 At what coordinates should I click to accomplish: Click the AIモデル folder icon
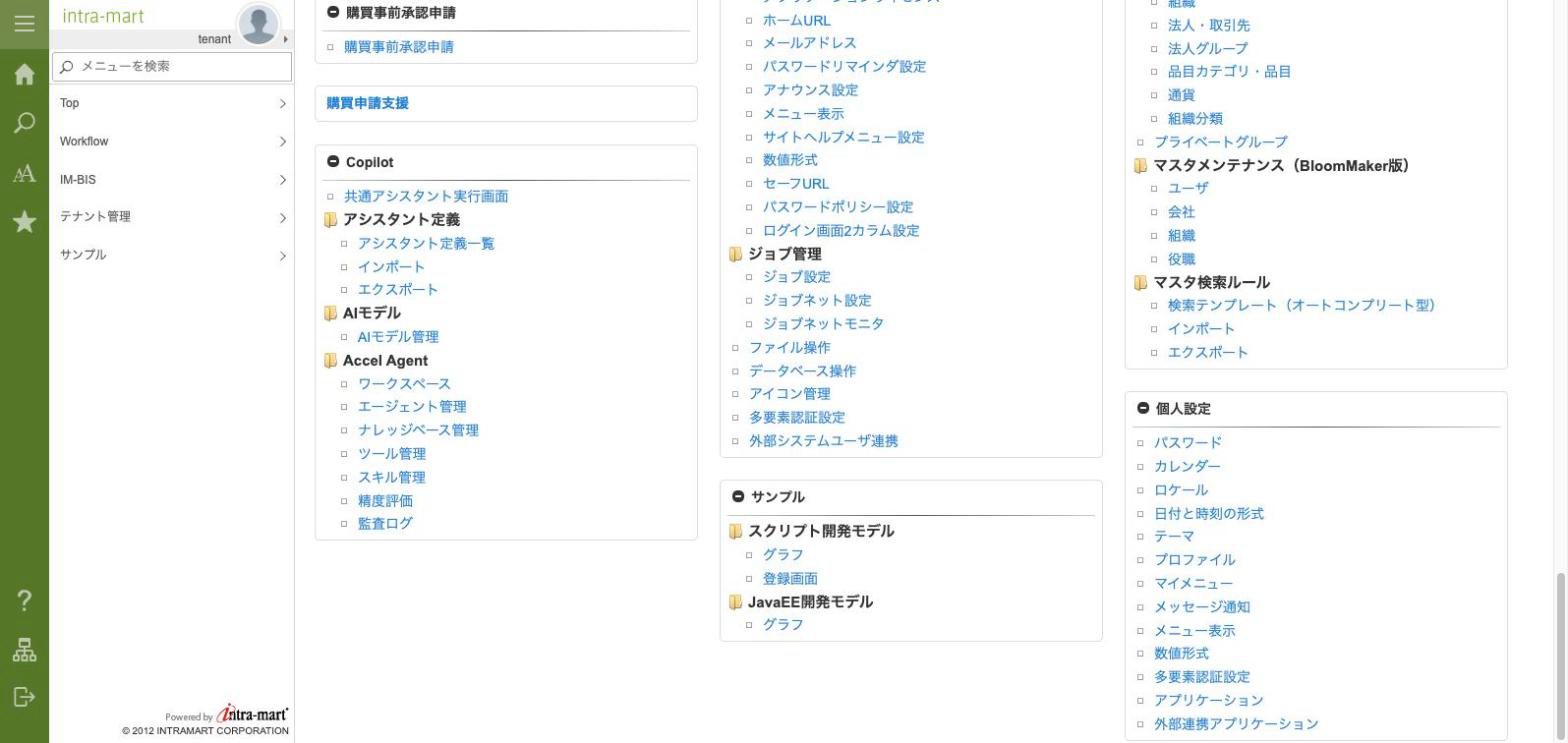point(331,313)
